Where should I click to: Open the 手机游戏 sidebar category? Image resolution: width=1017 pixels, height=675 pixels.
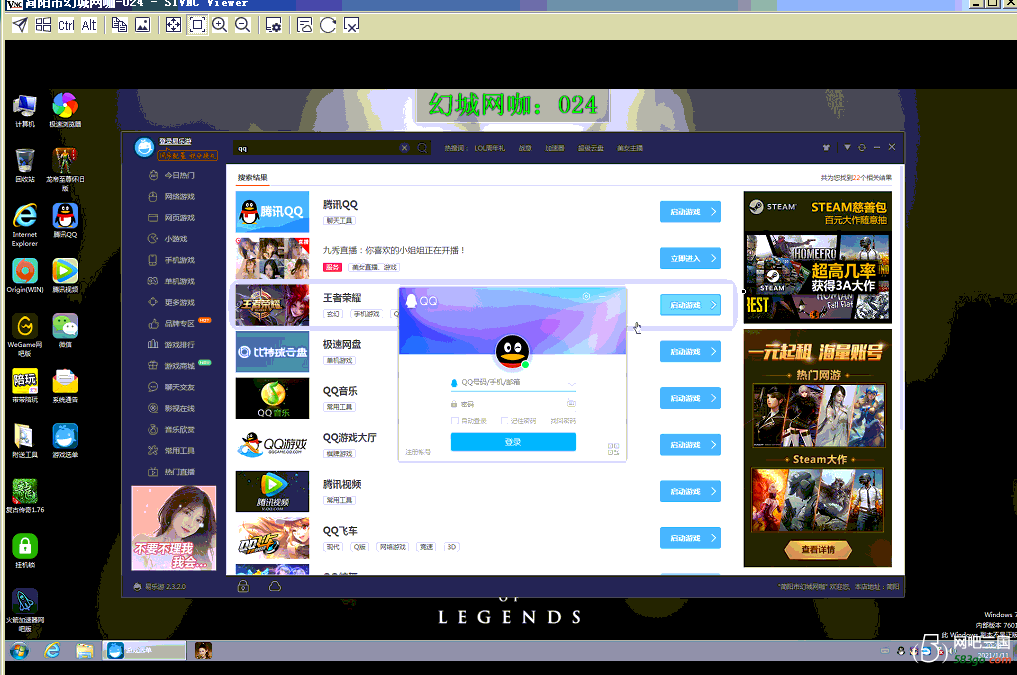[173, 260]
